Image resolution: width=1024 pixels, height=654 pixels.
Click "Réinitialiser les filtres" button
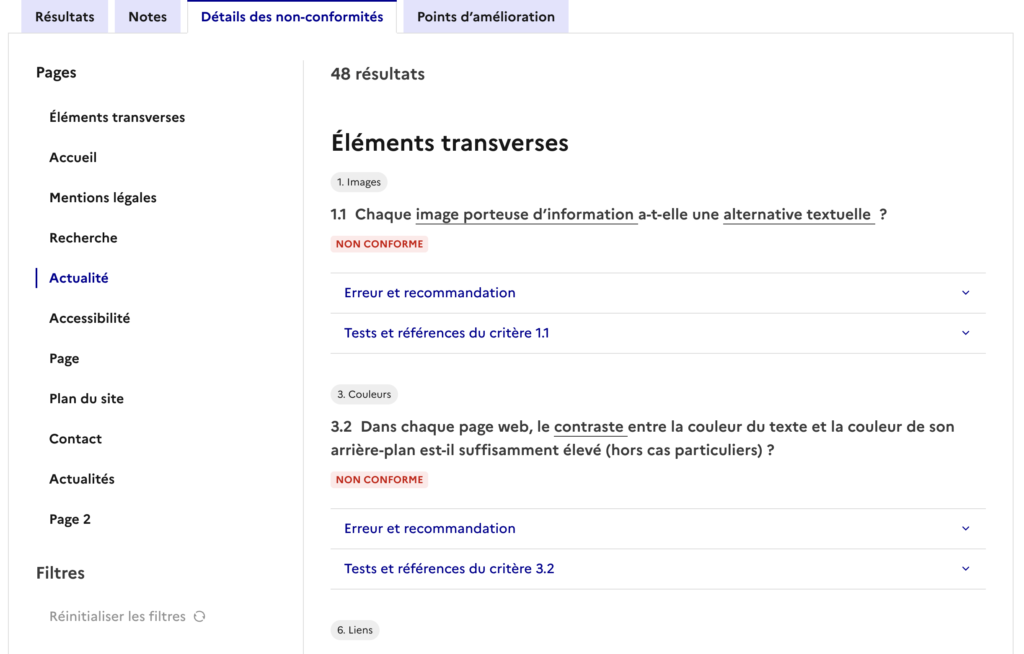click(117, 617)
